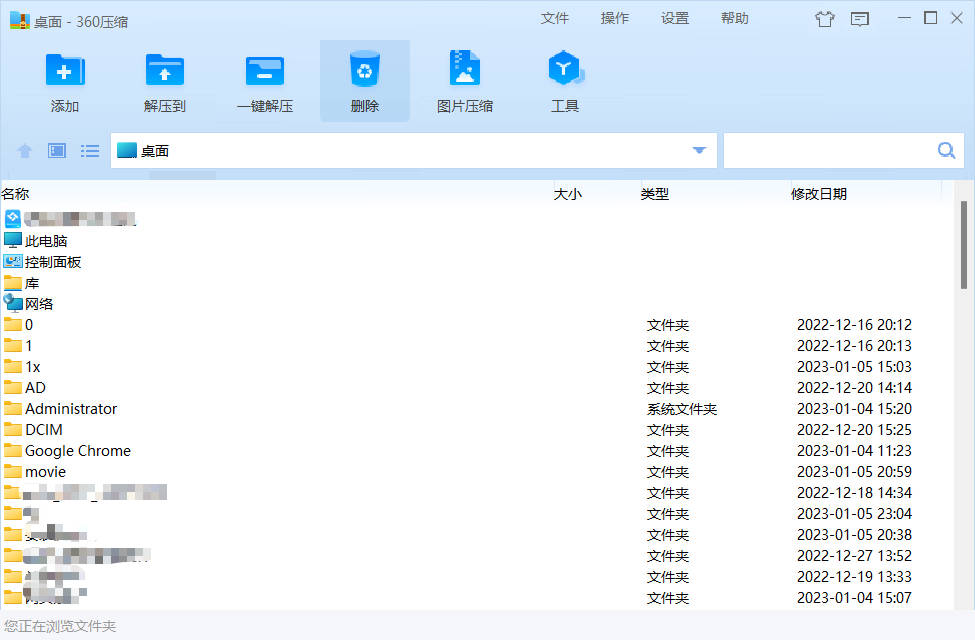This screenshot has height=640, width=975.
Task: Select the movie folder name
Action: pos(45,472)
